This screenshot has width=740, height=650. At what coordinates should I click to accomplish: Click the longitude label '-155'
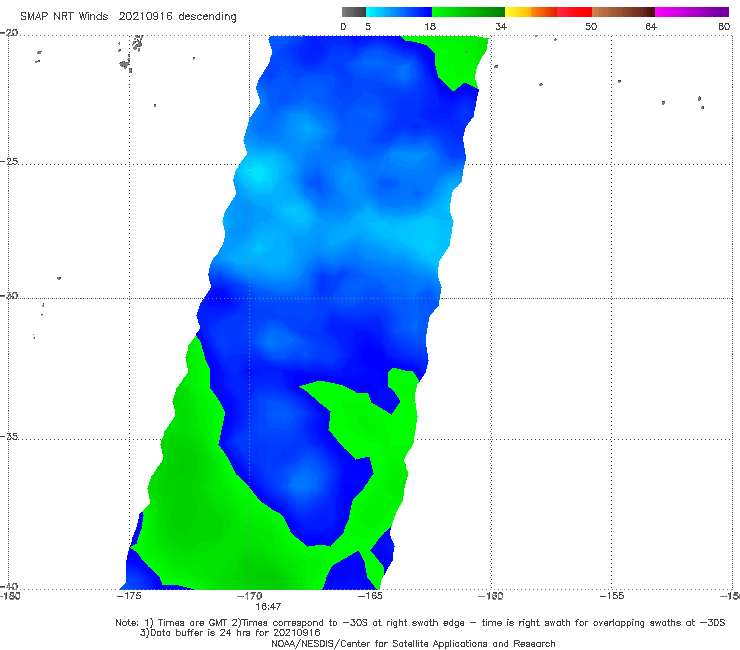(612, 596)
